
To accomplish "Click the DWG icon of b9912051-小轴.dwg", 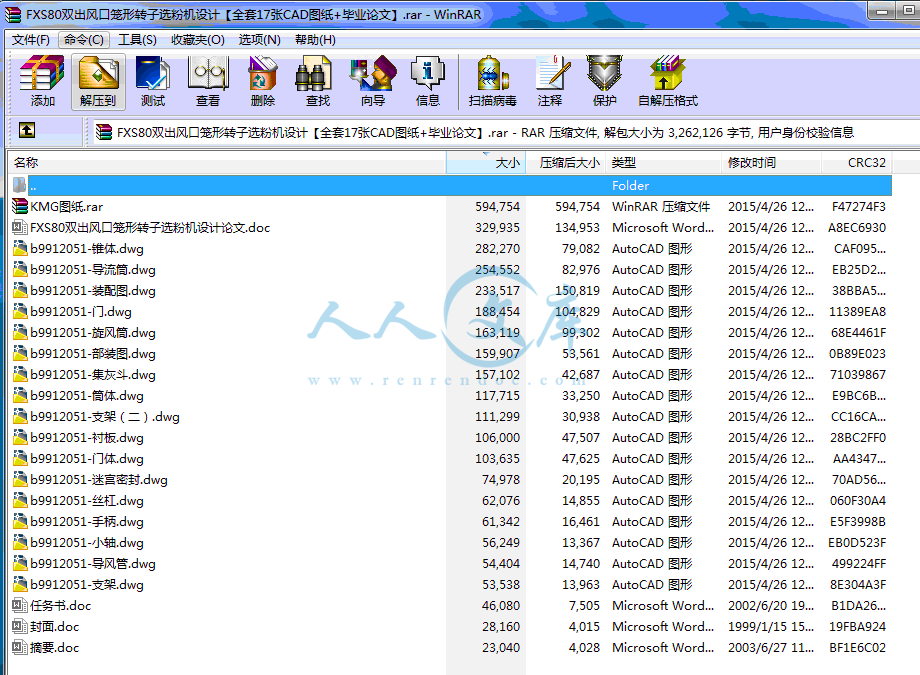I will (20, 542).
